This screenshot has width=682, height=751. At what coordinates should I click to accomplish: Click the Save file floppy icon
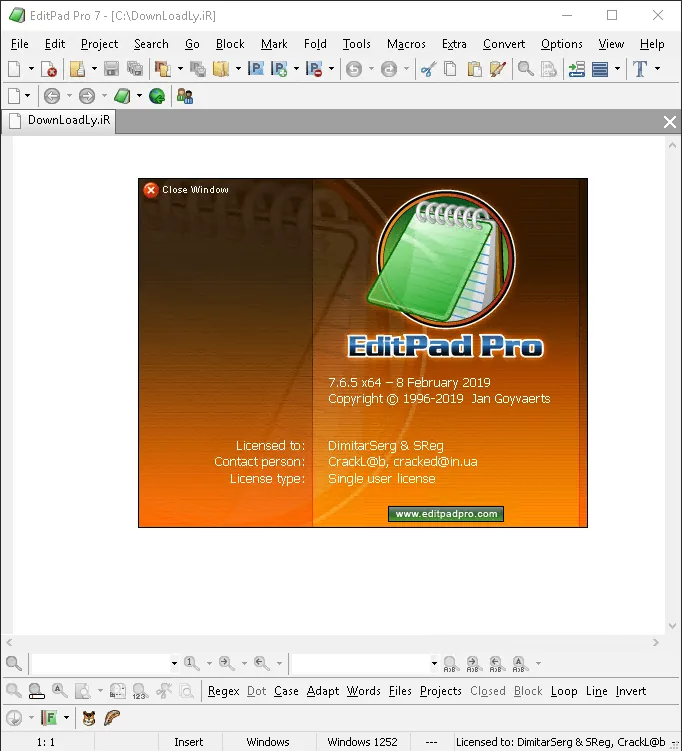[x=112, y=69]
